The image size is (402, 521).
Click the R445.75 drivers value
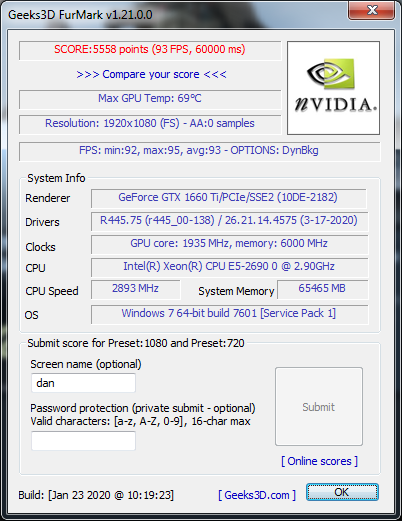point(229,221)
